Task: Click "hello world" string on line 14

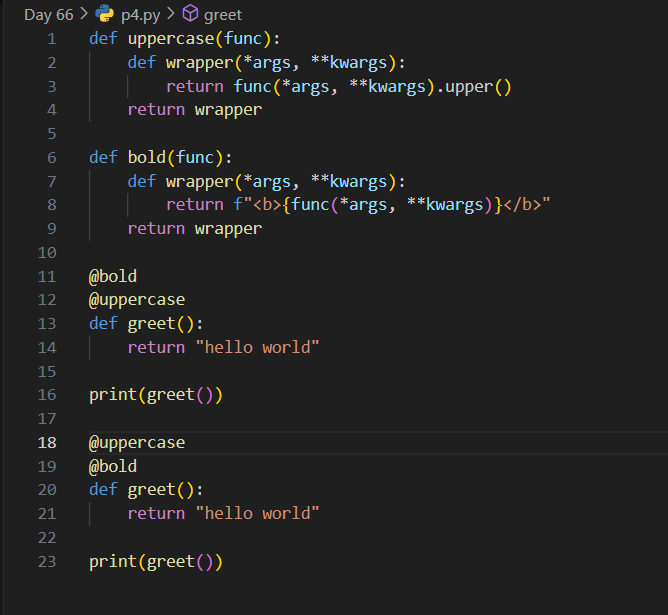Action: [x=257, y=348]
